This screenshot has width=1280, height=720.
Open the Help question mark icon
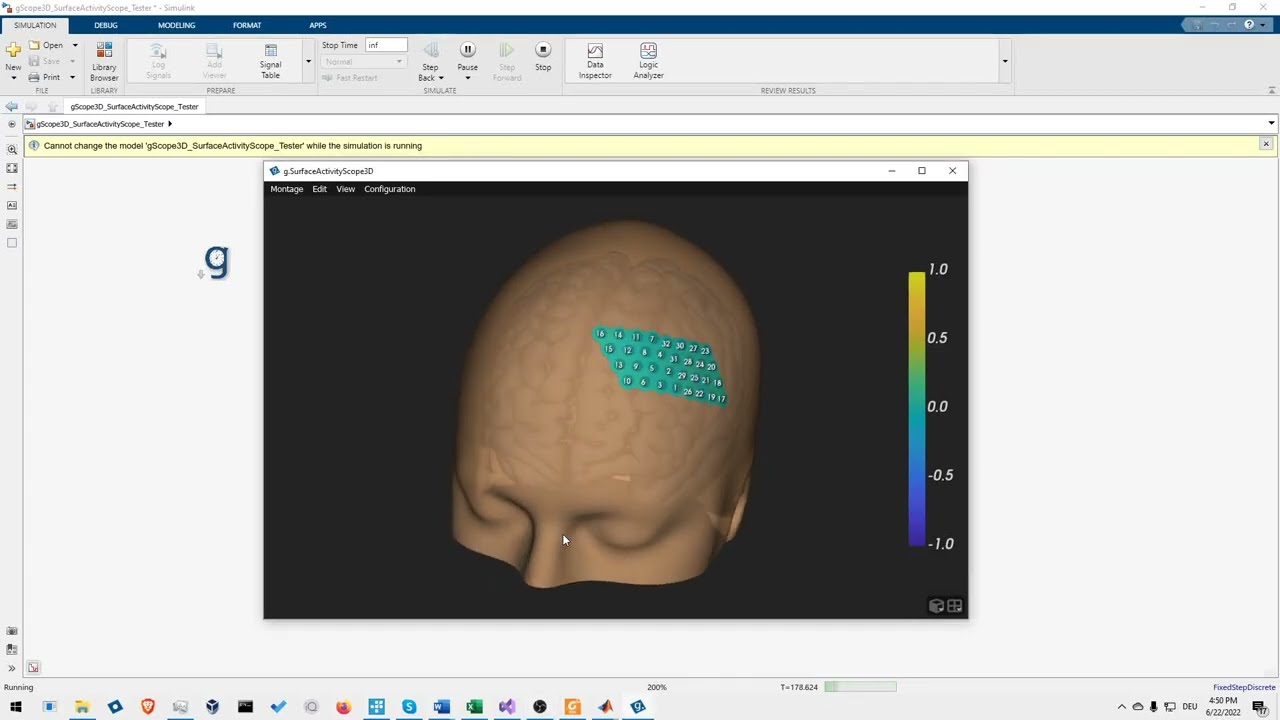tap(1248, 25)
